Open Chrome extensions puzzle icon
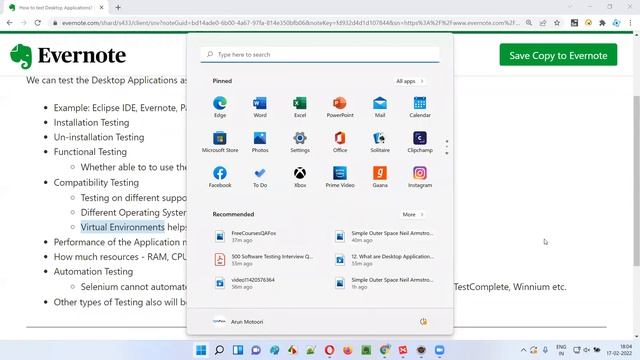640x360 pixels. click(602, 23)
